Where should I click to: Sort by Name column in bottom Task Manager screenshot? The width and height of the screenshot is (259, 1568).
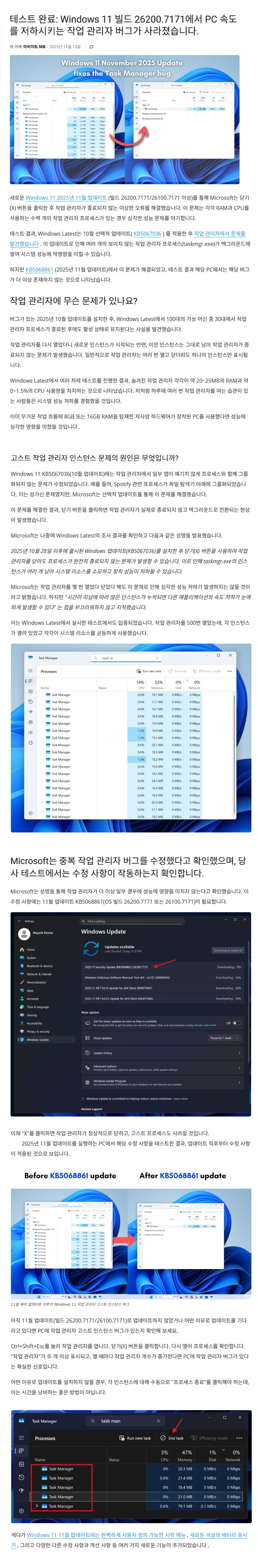[40, 1460]
